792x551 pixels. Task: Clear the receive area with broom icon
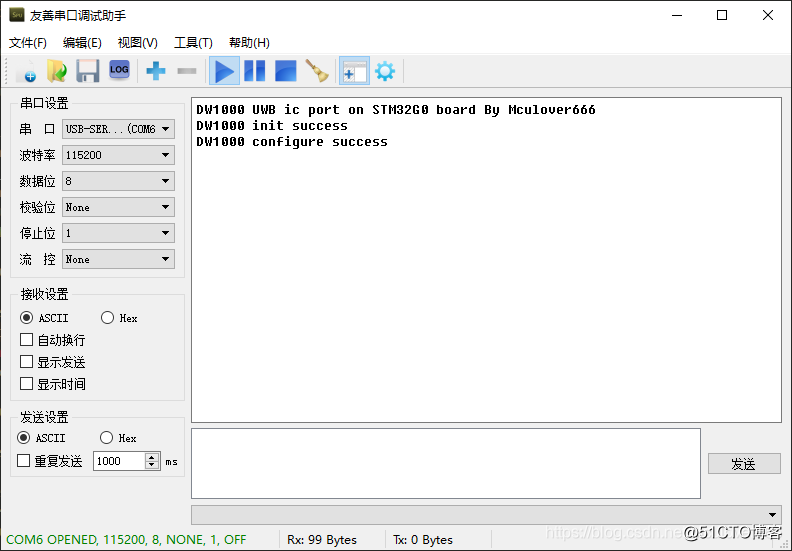click(x=317, y=71)
